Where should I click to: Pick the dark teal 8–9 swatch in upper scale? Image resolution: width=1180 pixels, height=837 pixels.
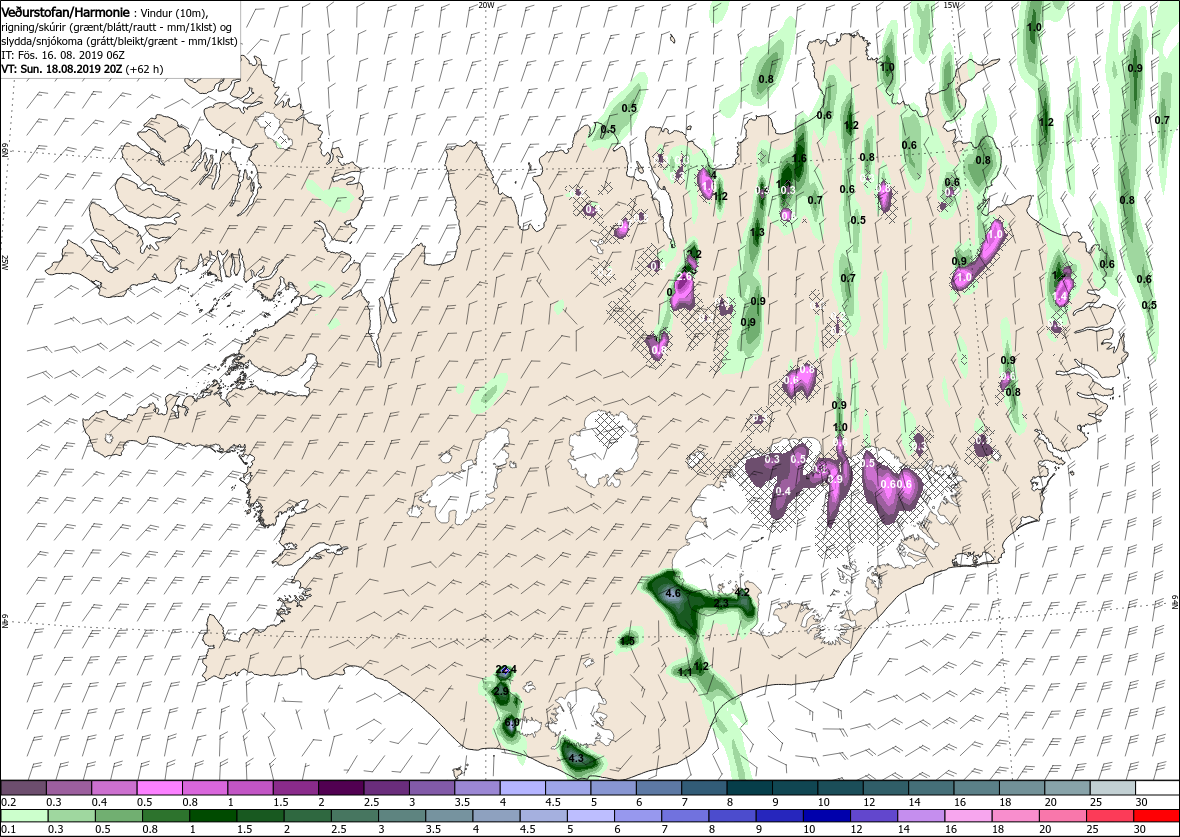pyautogui.click(x=750, y=787)
